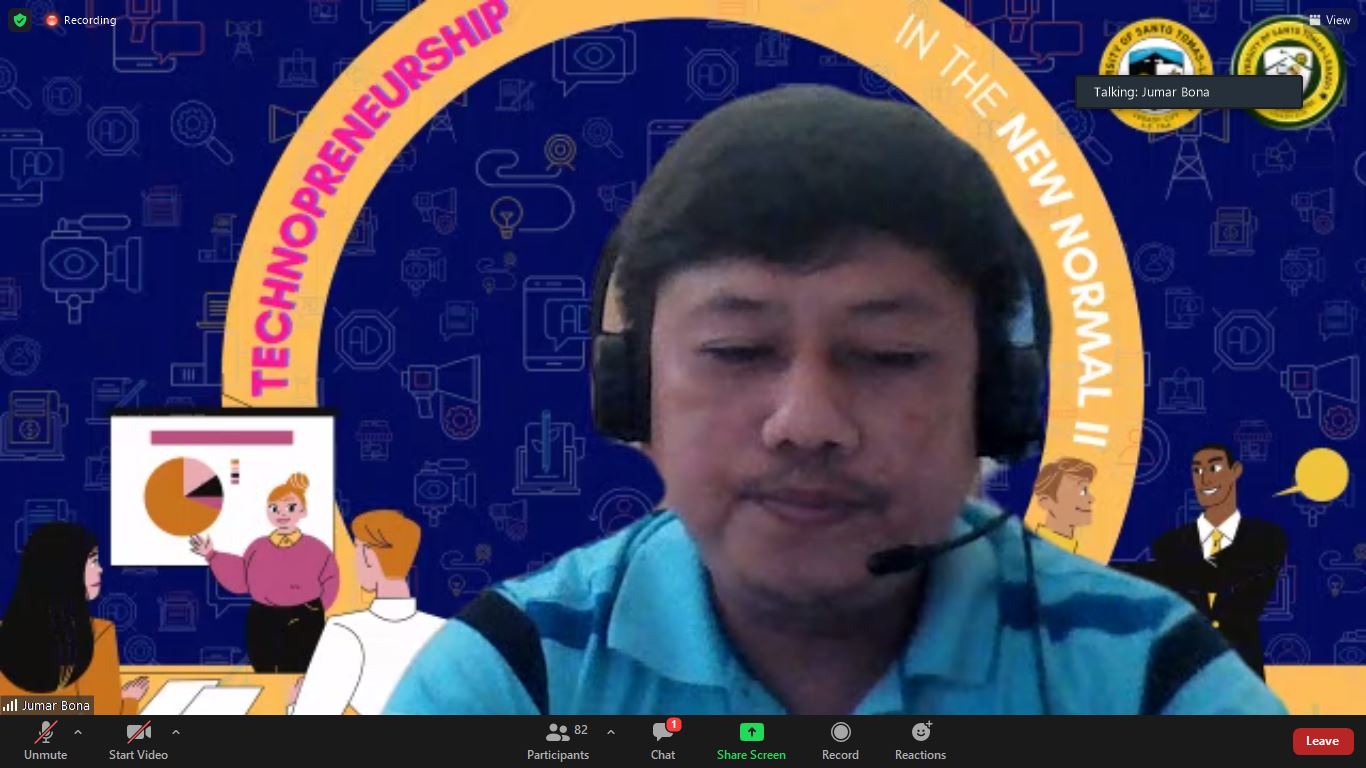
Task: Open the Chat panel
Action: coord(662,741)
